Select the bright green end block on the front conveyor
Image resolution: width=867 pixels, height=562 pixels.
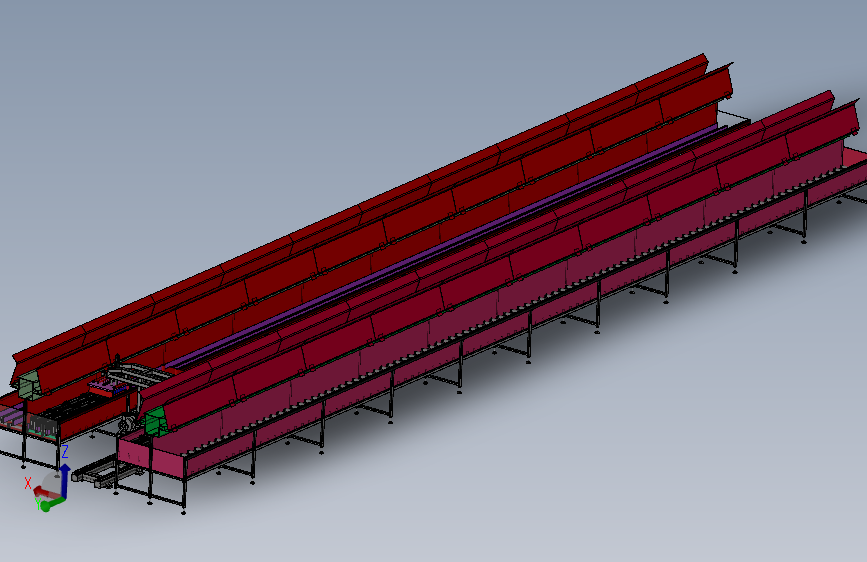point(155,421)
